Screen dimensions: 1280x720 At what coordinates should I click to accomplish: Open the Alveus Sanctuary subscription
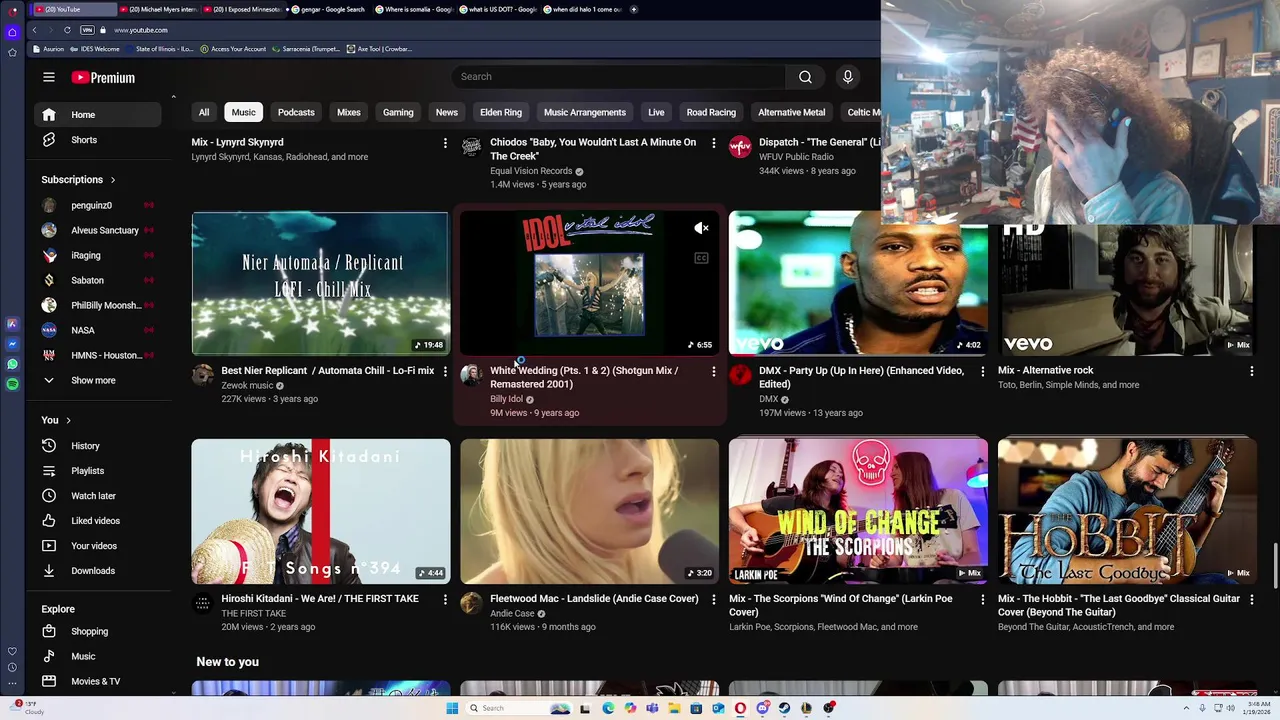click(98, 230)
